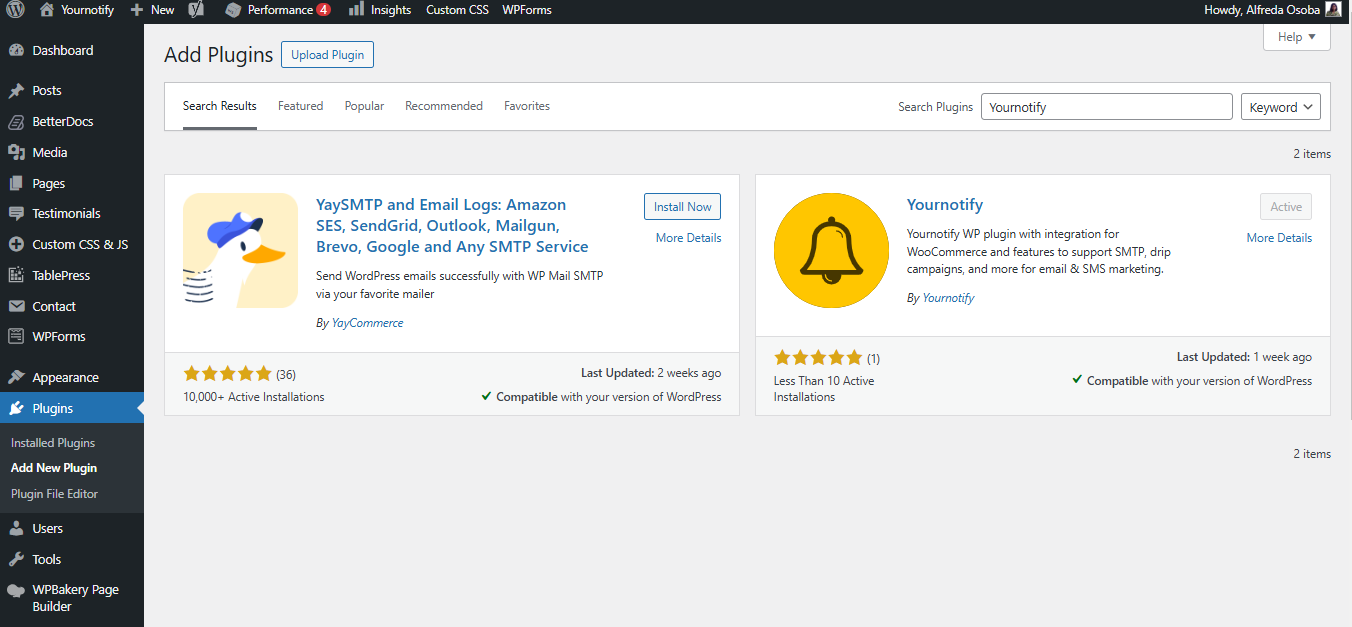The width and height of the screenshot is (1352, 627).
Task: Click the Tools wrench icon
Action: point(16,560)
